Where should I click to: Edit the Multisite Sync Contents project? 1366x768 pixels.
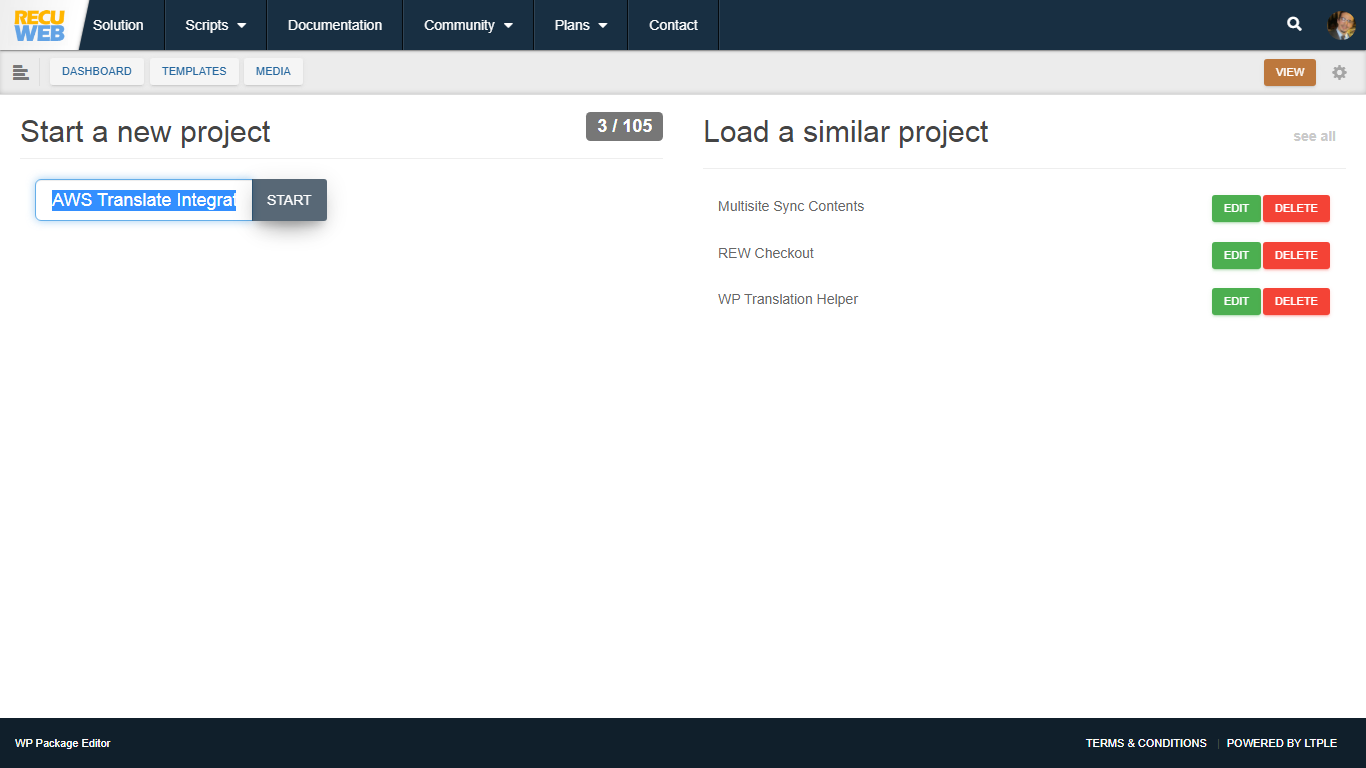pyautogui.click(x=1236, y=208)
